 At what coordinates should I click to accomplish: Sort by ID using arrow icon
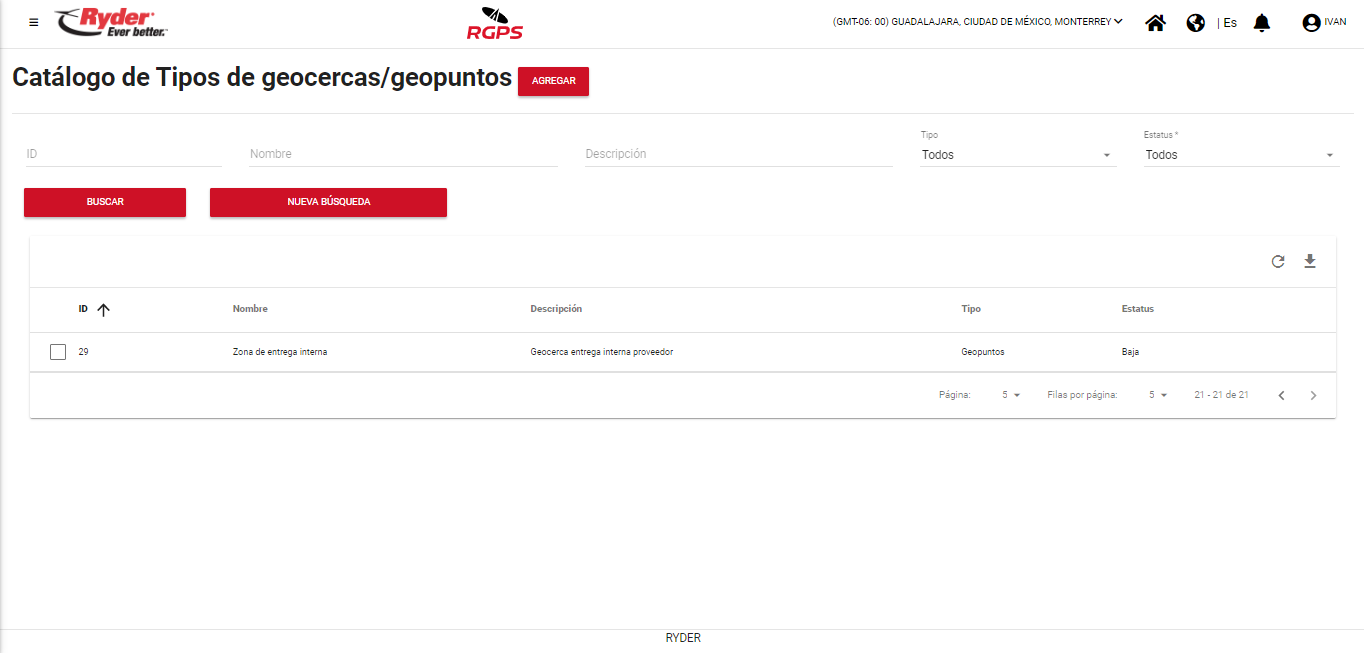coord(103,310)
